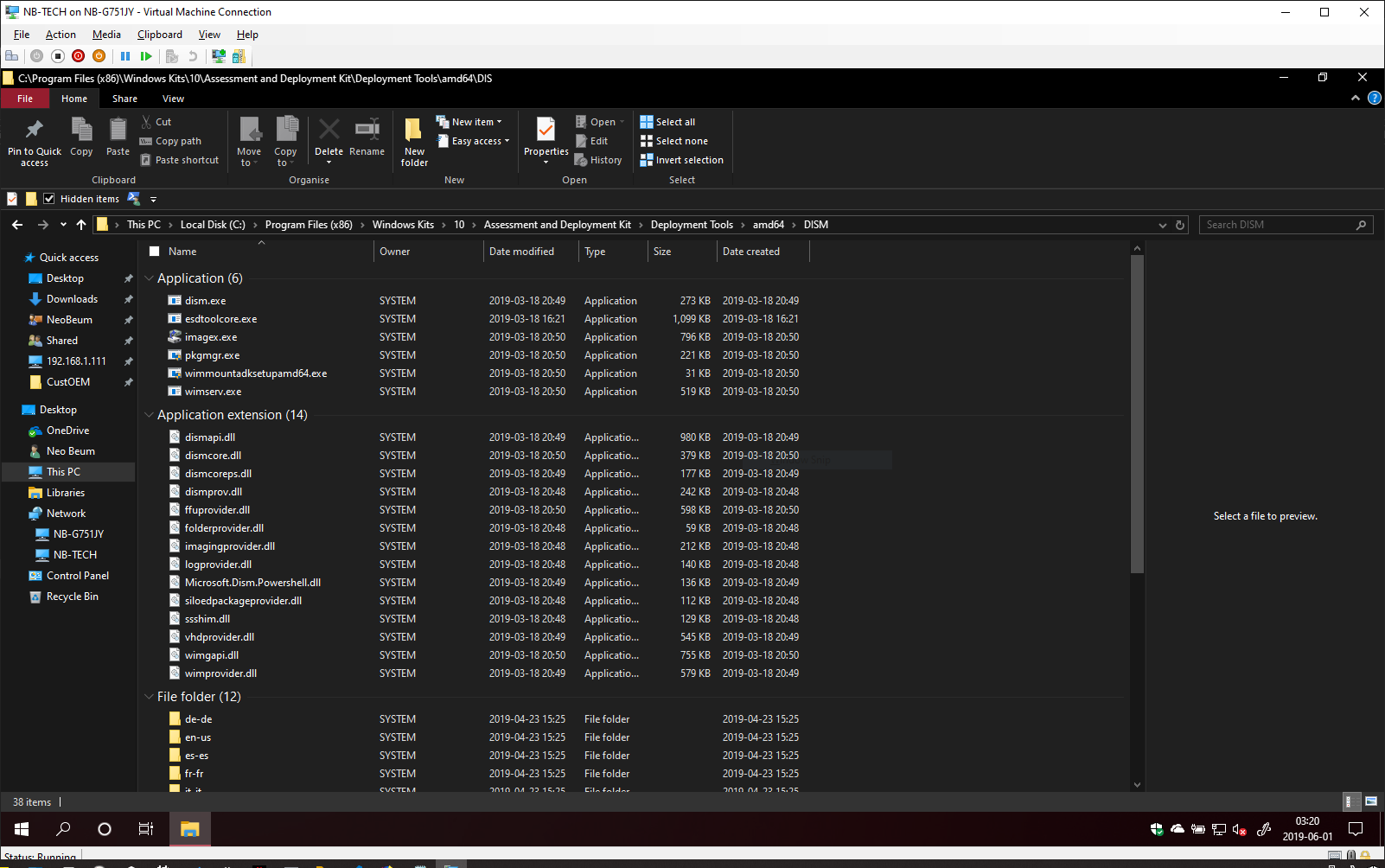The height and width of the screenshot is (868, 1385).
Task: Collapse the Application (6) group
Action: click(x=149, y=278)
